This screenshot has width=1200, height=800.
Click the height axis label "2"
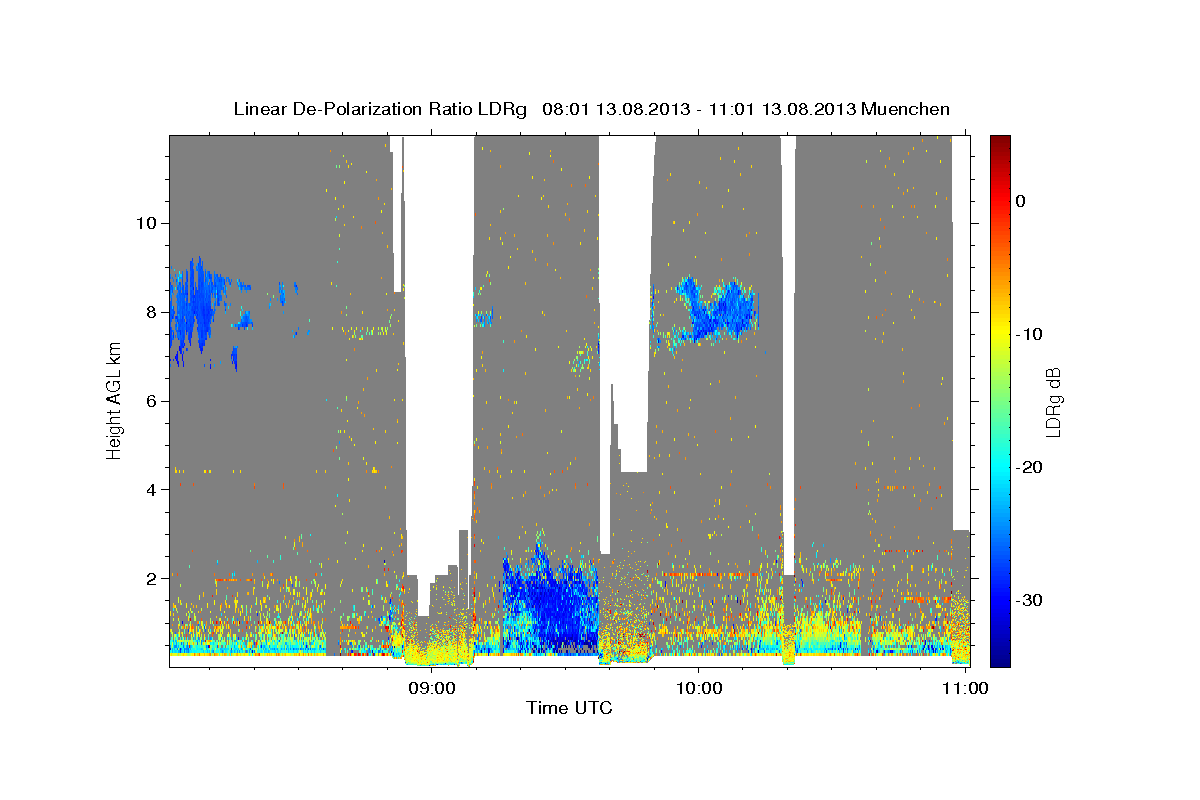point(149,579)
